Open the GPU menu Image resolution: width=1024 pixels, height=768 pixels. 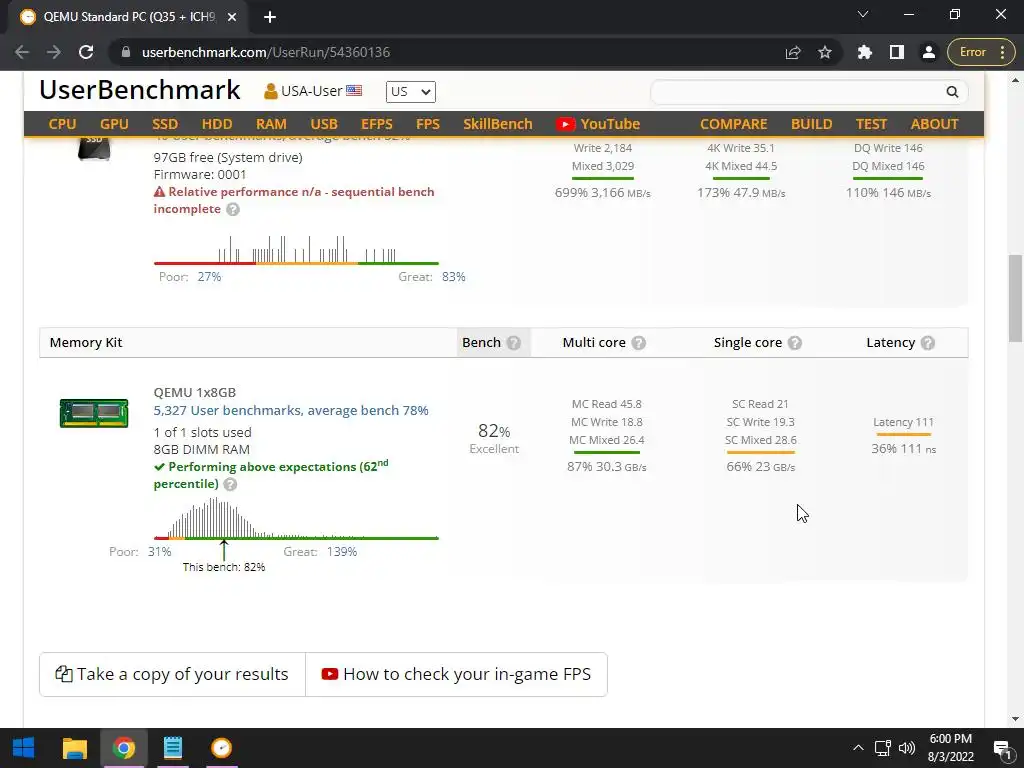[x=114, y=124]
